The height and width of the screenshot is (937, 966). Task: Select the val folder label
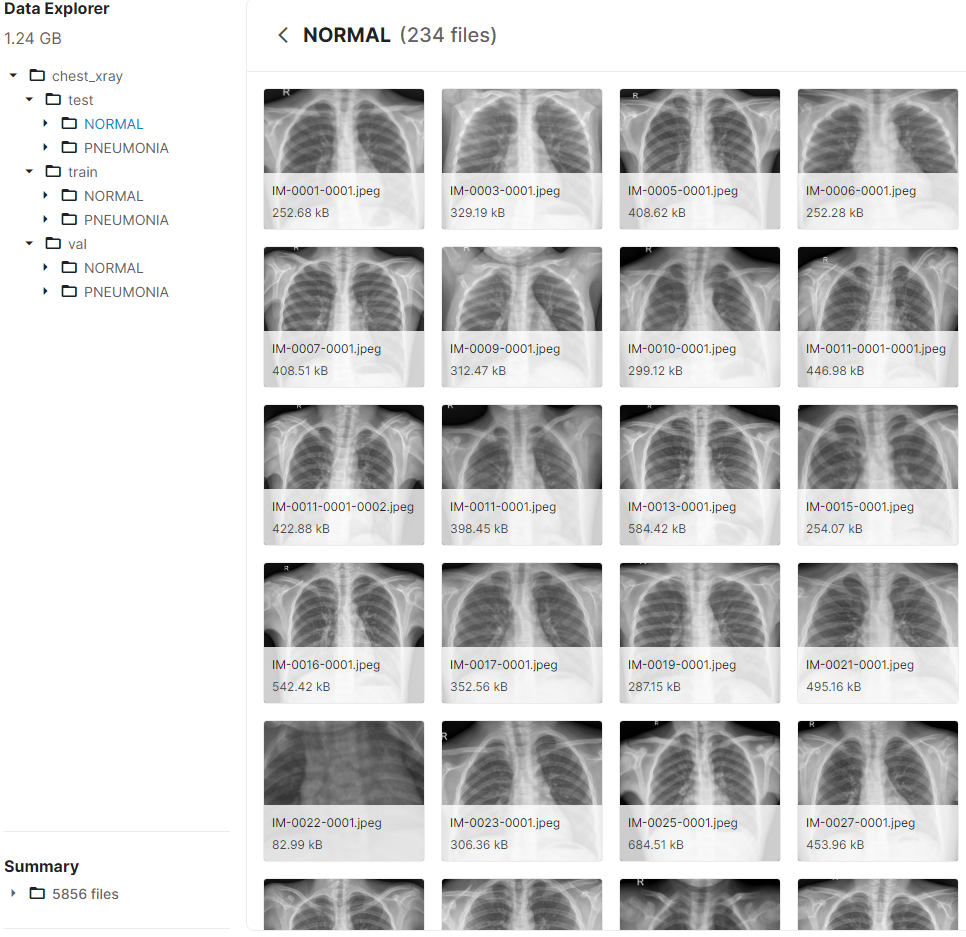(x=77, y=244)
